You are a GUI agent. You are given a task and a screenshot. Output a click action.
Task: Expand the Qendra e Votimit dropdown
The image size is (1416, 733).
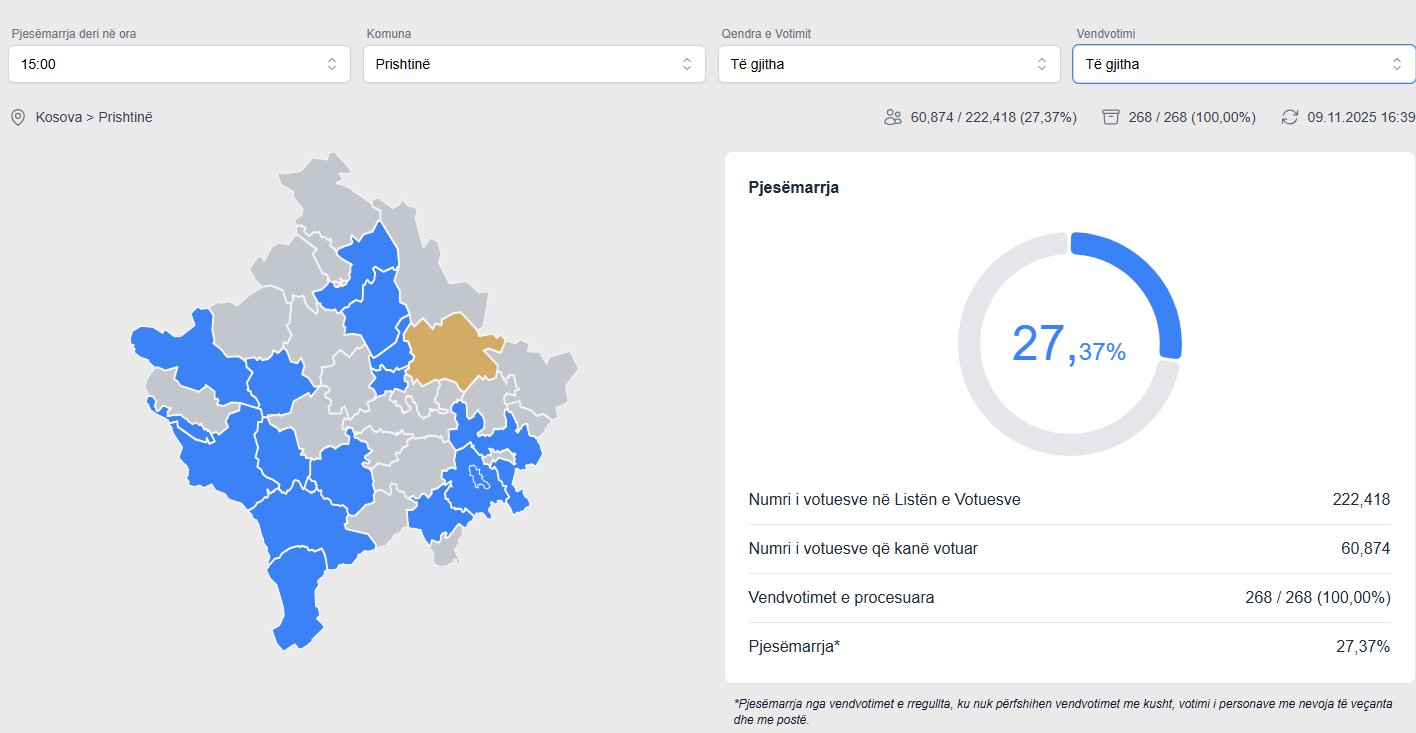point(888,64)
